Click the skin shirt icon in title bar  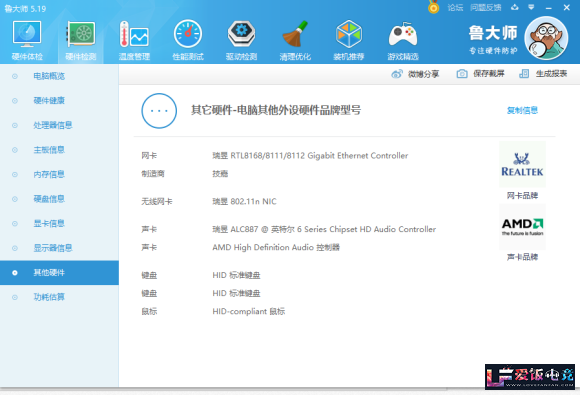pyautogui.click(x=515, y=7)
